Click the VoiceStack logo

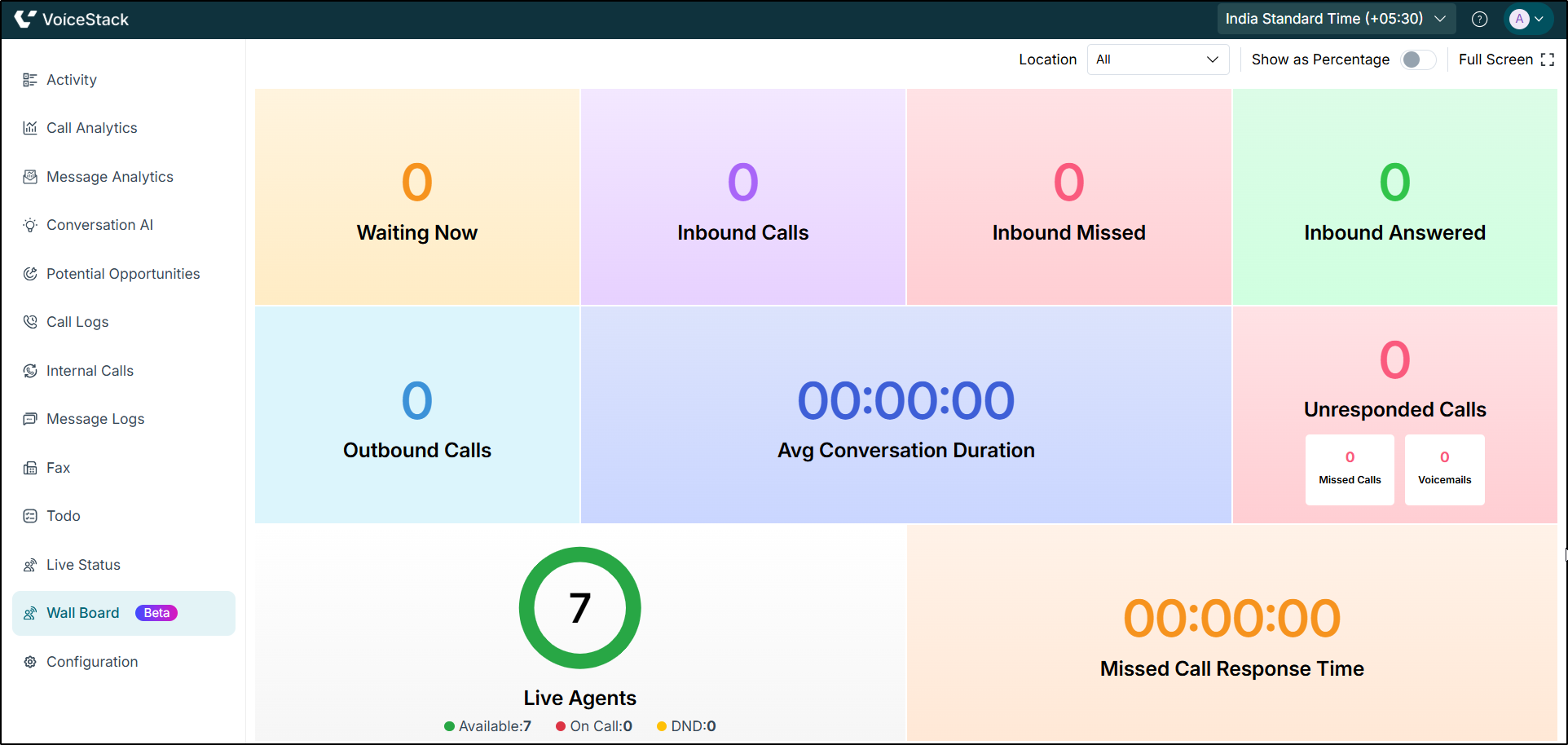click(72, 19)
